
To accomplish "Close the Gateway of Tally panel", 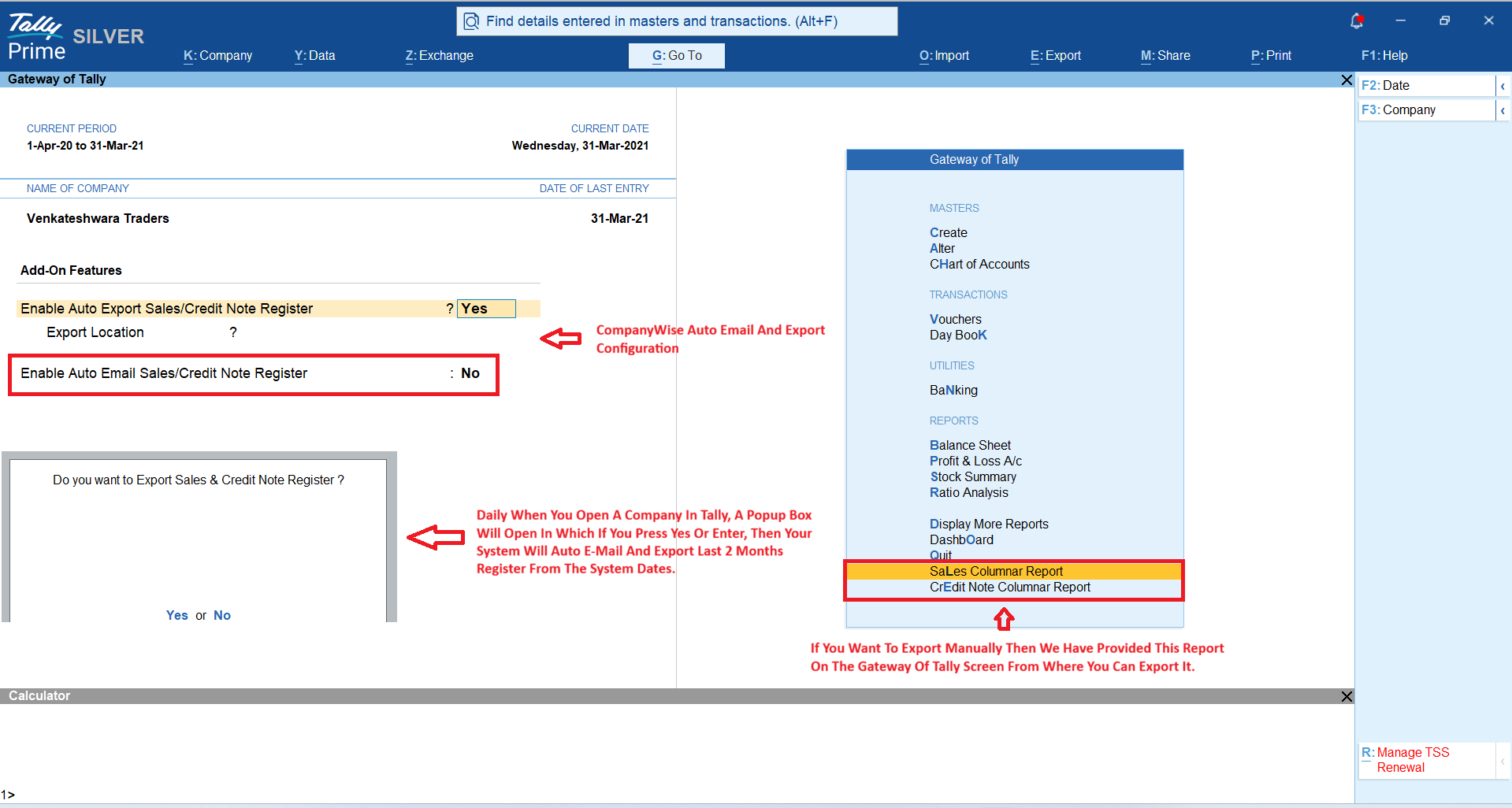I will [1347, 80].
